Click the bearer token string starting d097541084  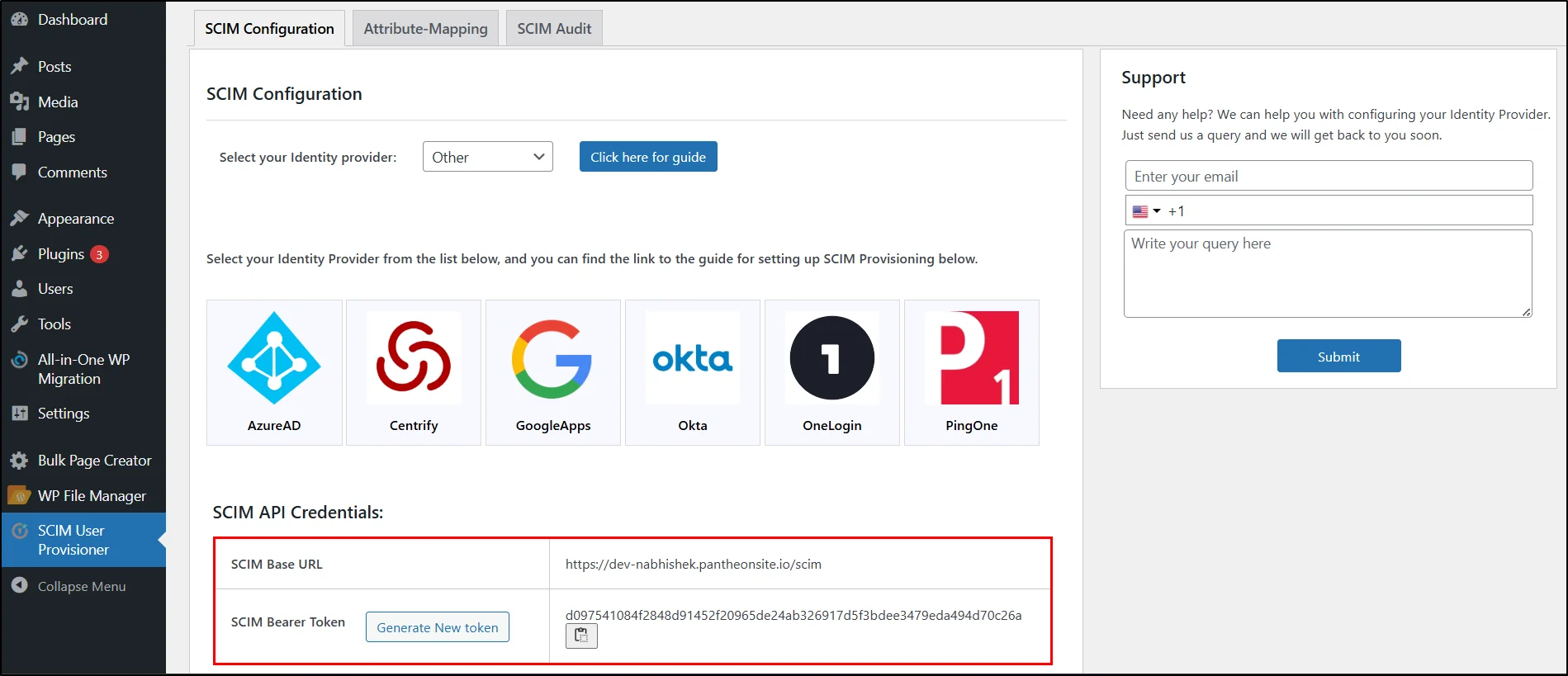point(793,615)
